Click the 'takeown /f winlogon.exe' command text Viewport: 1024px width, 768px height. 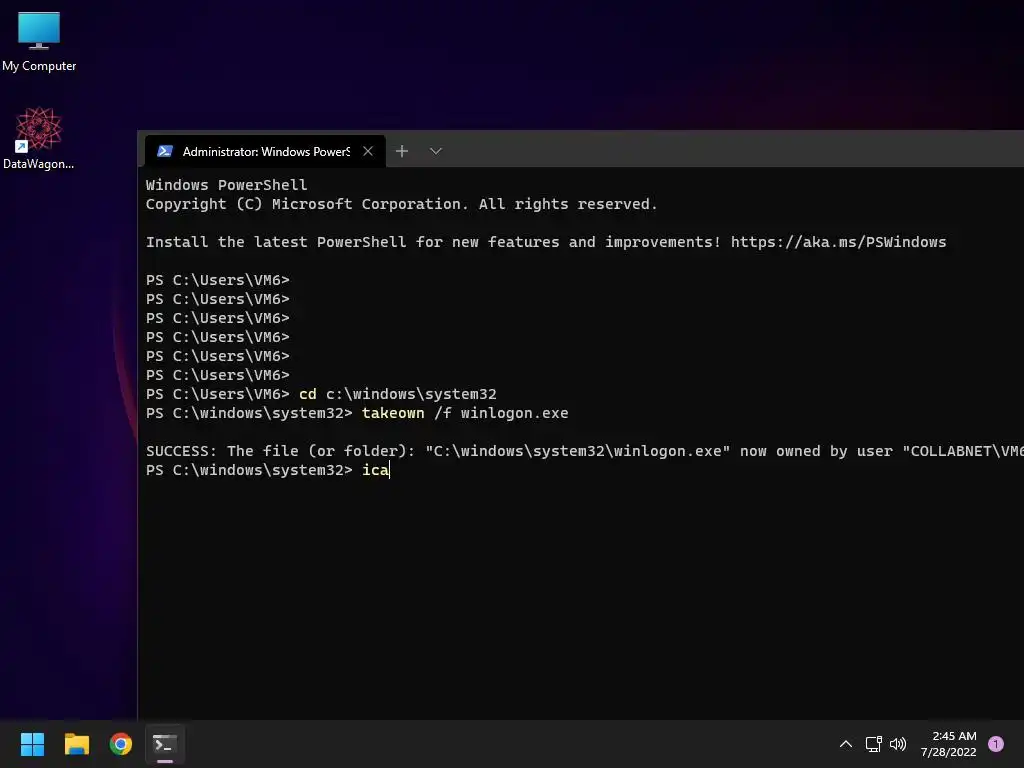point(465,413)
